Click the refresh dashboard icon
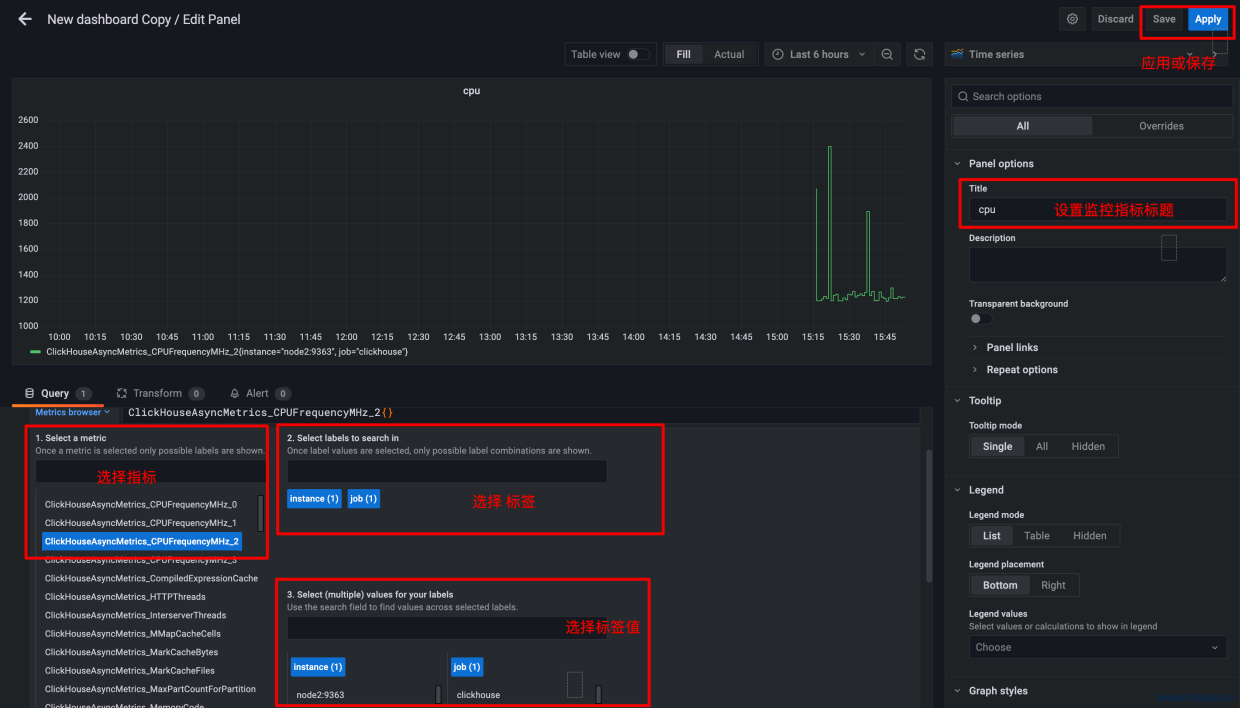Screen dimensions: 1240x708 point(919,54)
